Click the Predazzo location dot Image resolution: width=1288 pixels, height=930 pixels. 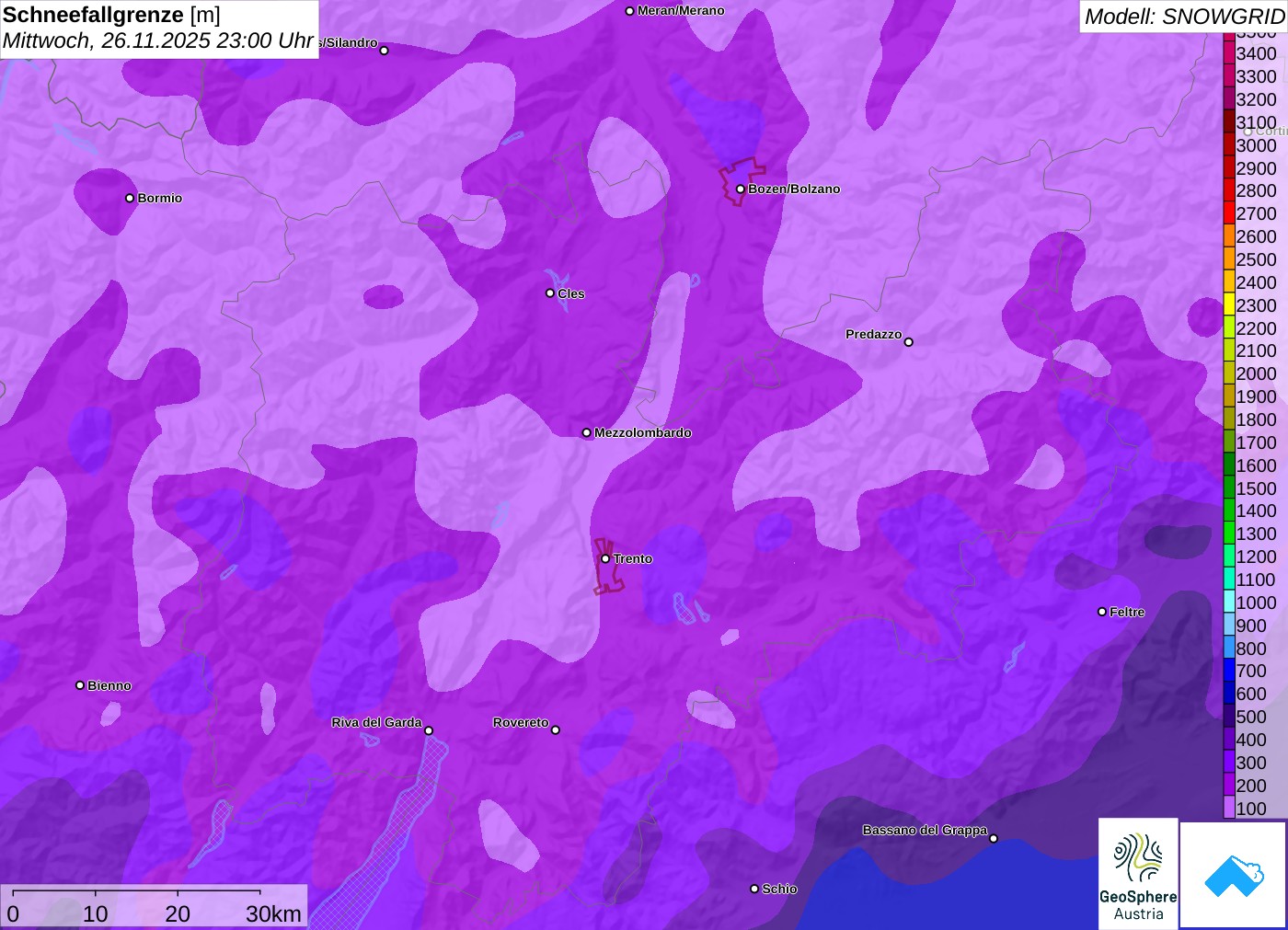point(909,342)
